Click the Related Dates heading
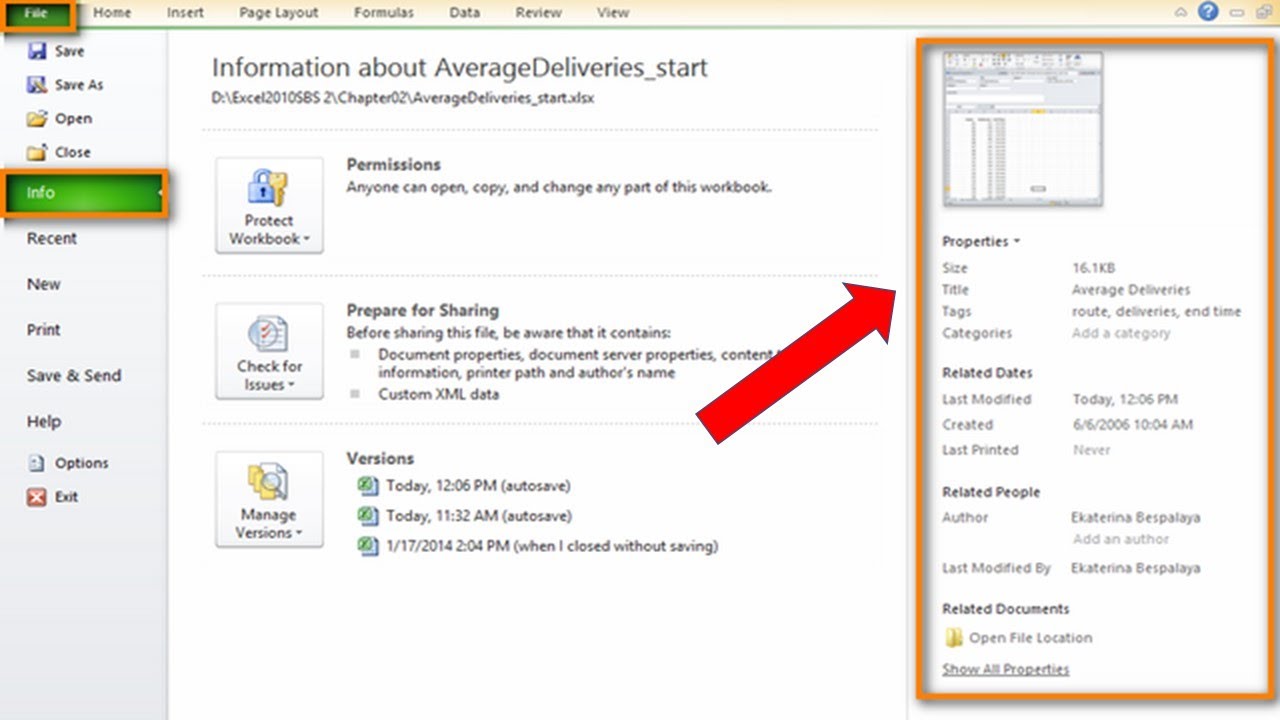 [987, 373]
